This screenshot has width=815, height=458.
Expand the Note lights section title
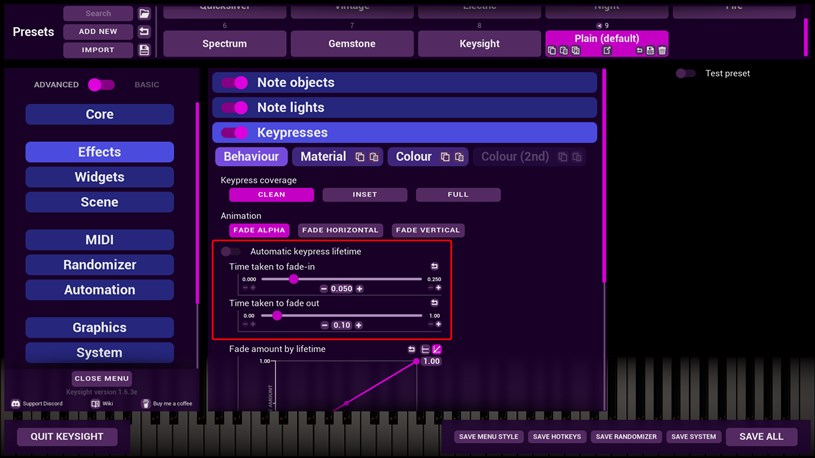pyautogui.click(x=291, y=108)
